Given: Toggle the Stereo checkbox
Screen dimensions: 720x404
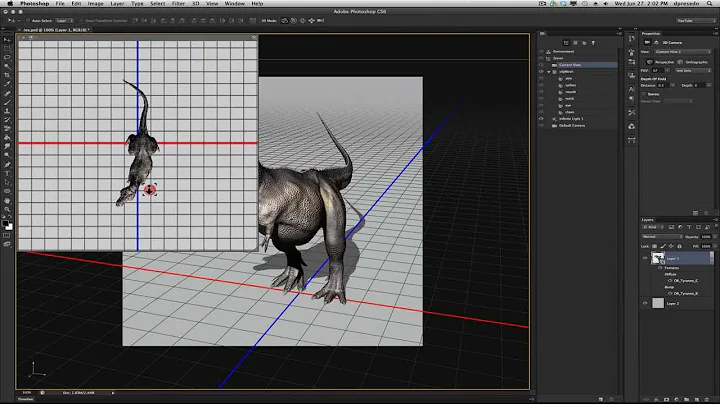Looking at the screenshot, I should coord(644,94).
